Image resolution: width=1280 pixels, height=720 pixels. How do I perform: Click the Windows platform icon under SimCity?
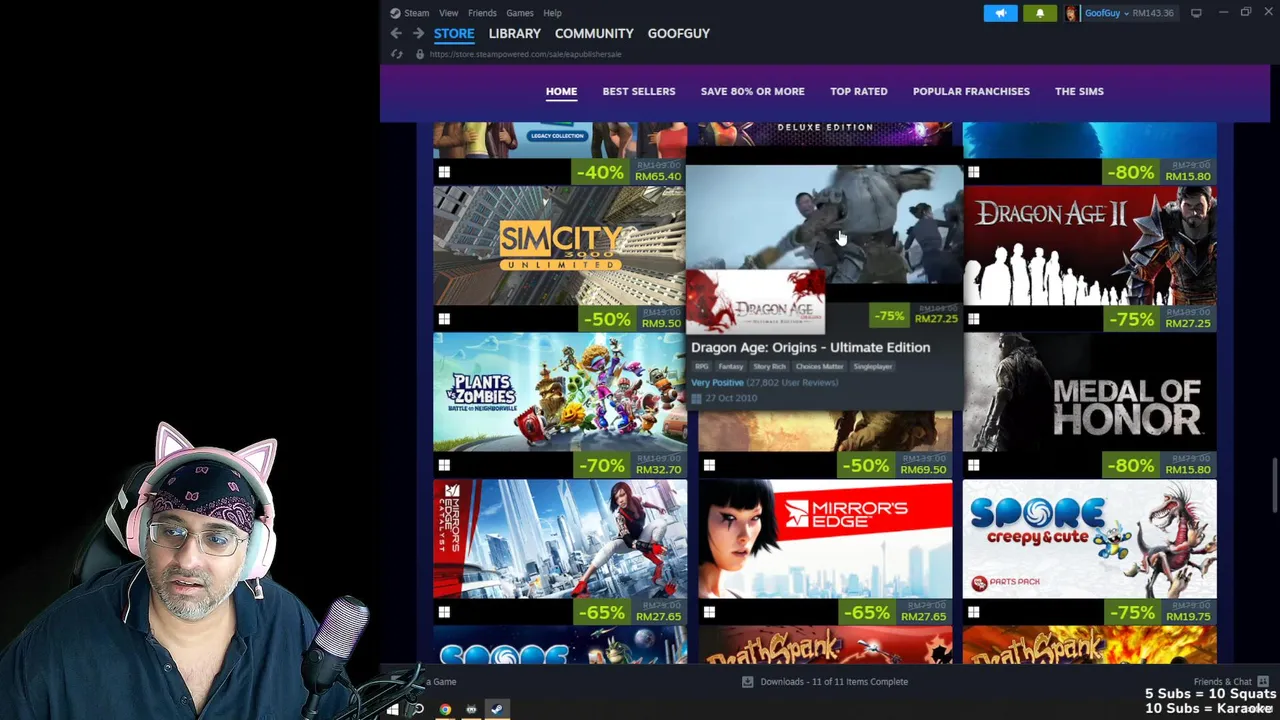(x=444, y=319)
